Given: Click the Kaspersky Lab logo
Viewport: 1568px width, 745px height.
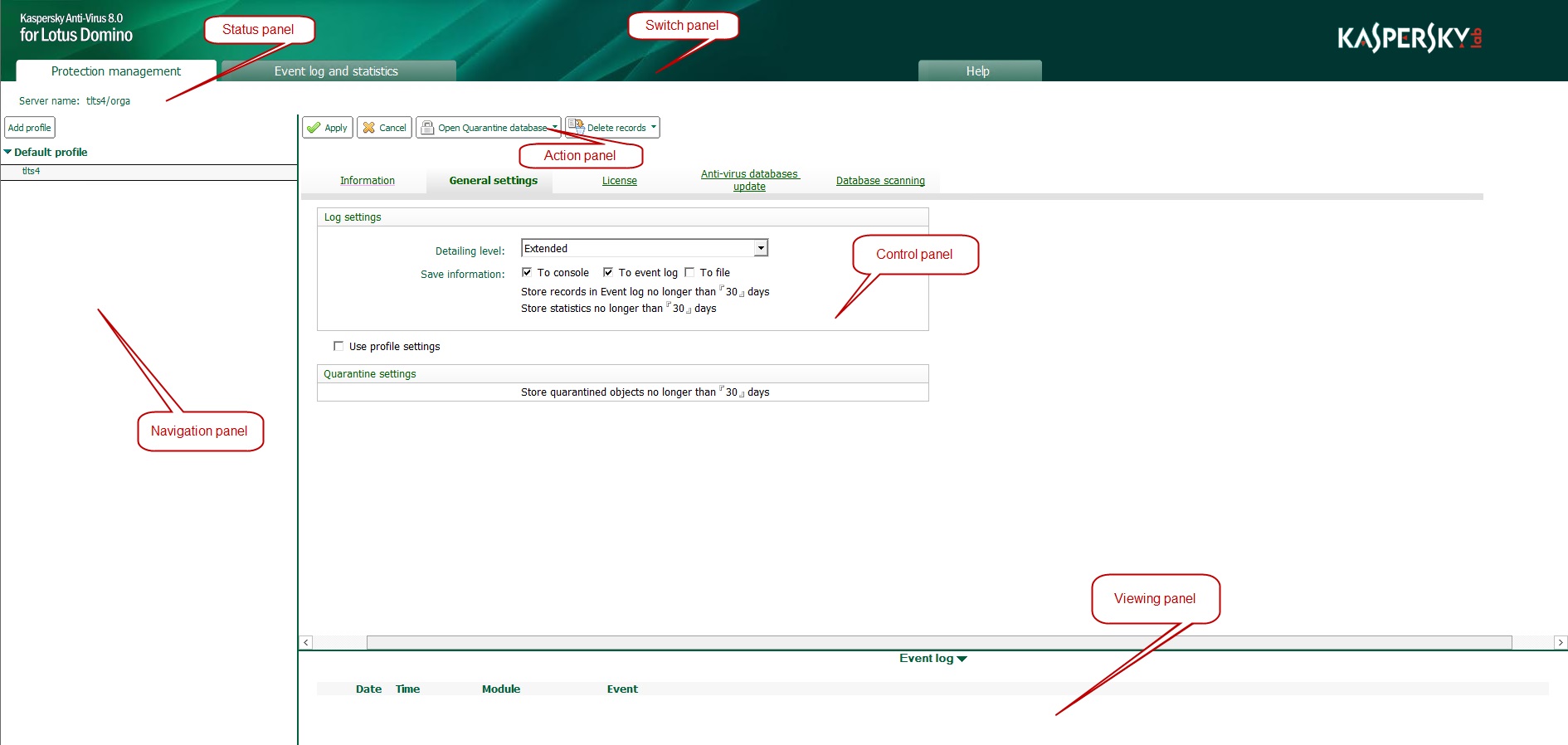Looking at the screenshot, I should tap(1410, 38).
